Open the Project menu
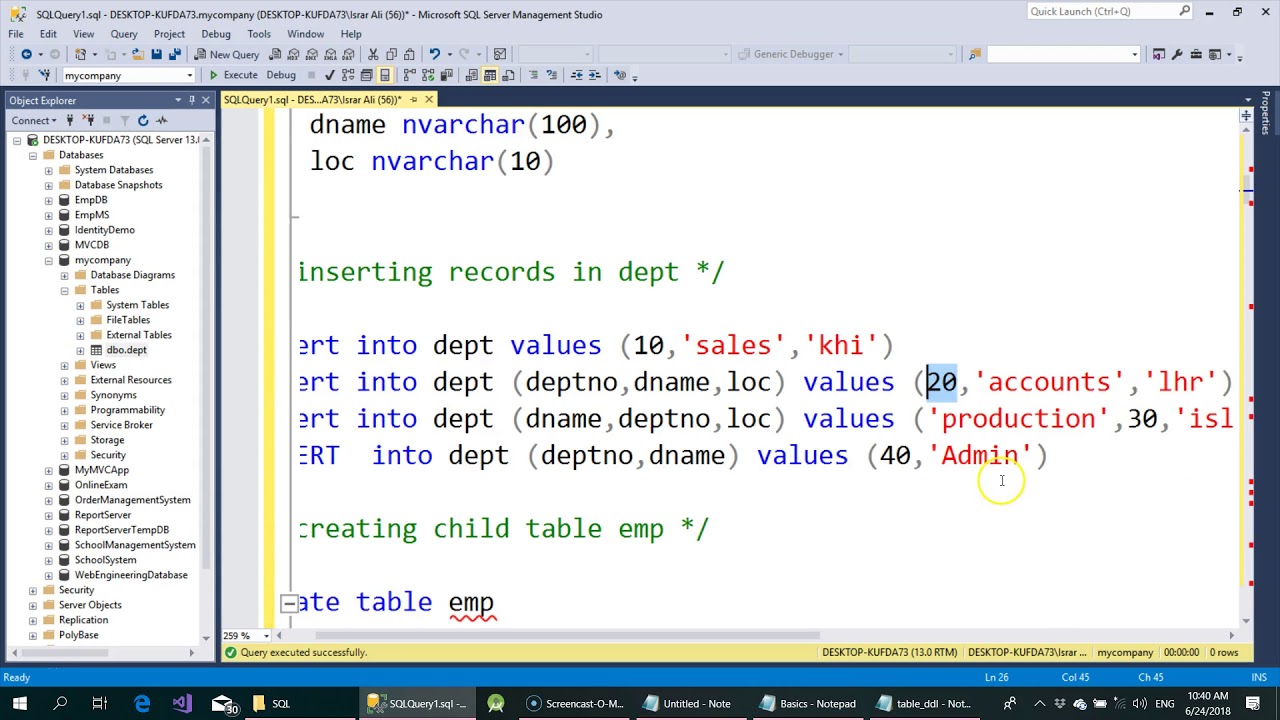This screenshot has width=1280, height=720. click(x=169, y=34)
